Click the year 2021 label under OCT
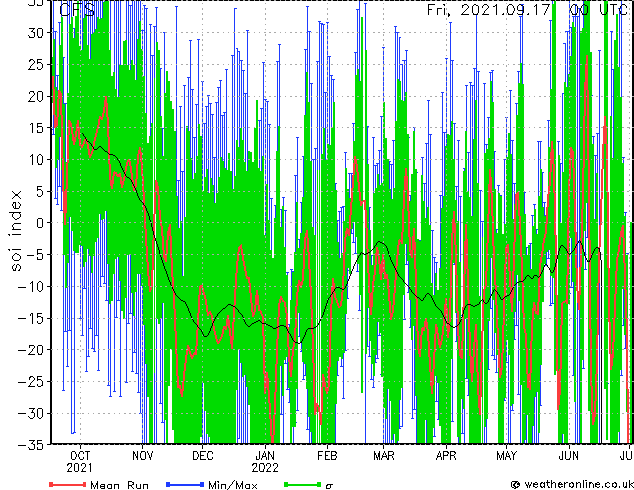Screen dimensions: 634x490 tap(79, 468)
